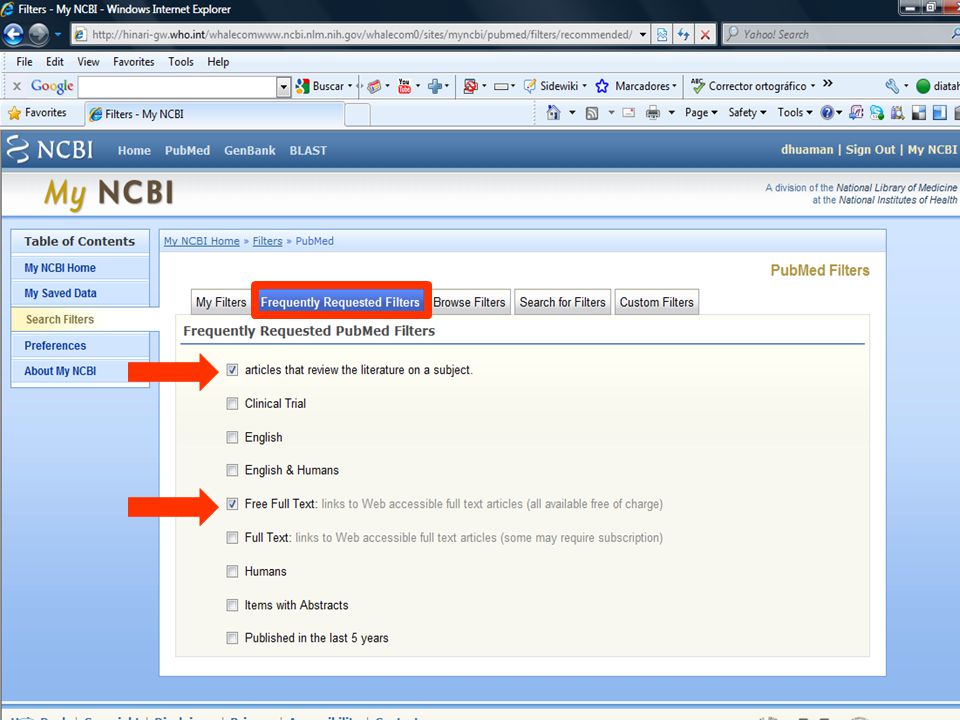Click the Filters breadcrumb link
This screenshot has width=960, height=720.
pyautogui.click(x=268, y=241)
